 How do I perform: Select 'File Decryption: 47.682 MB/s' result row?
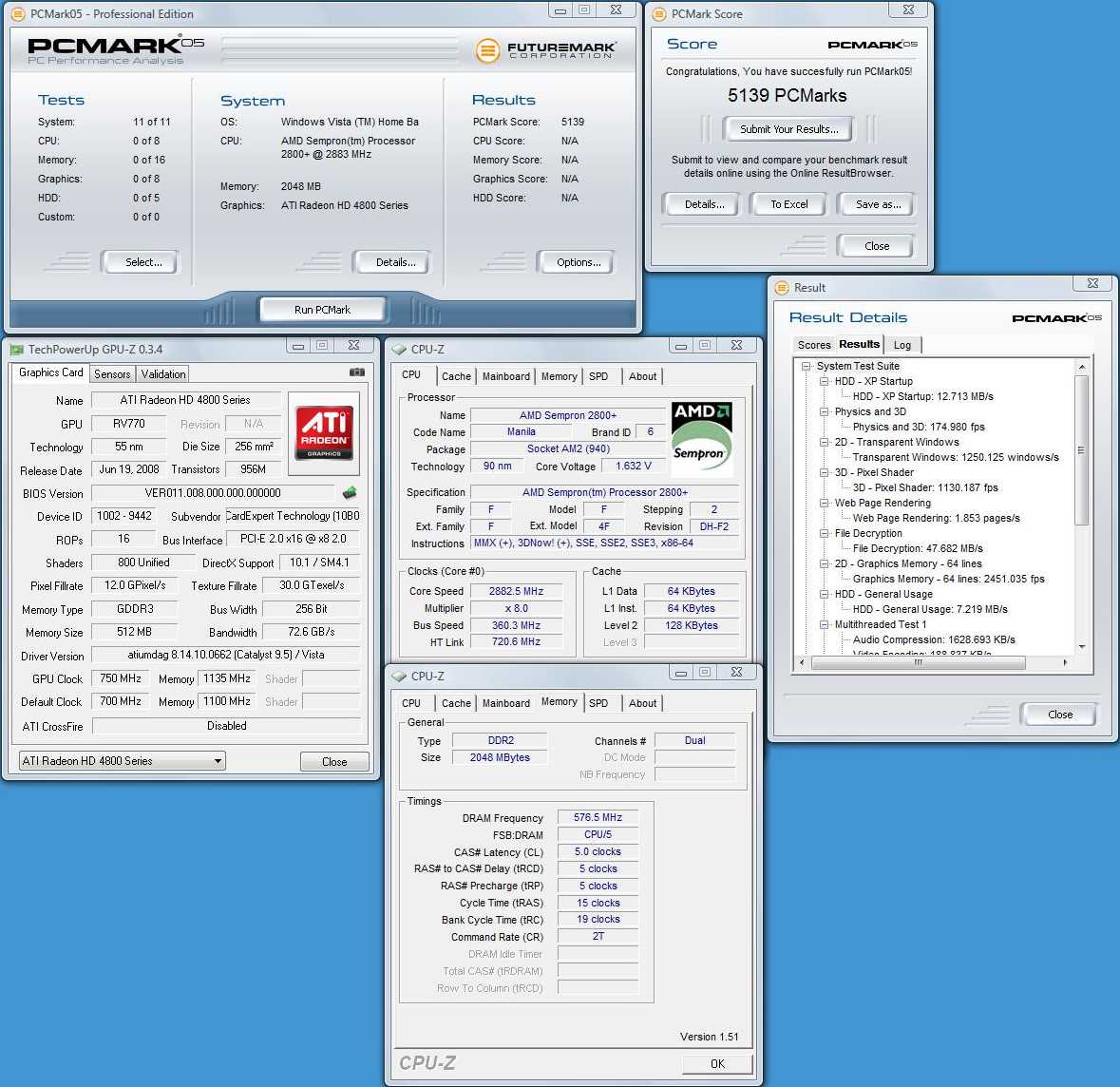coord(918,548)
